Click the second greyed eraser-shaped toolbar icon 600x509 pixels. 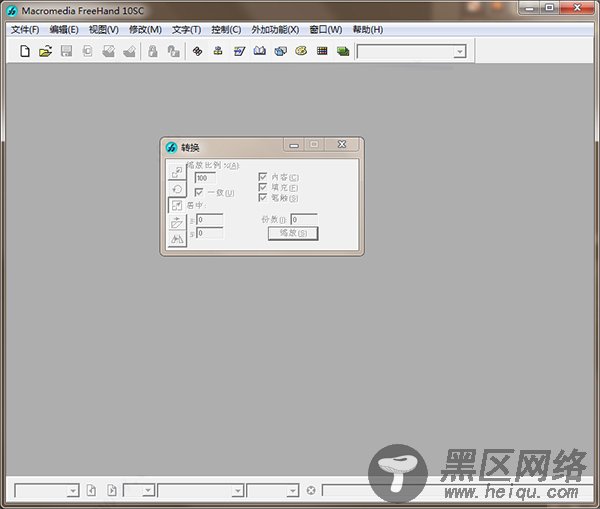(129, 51)
